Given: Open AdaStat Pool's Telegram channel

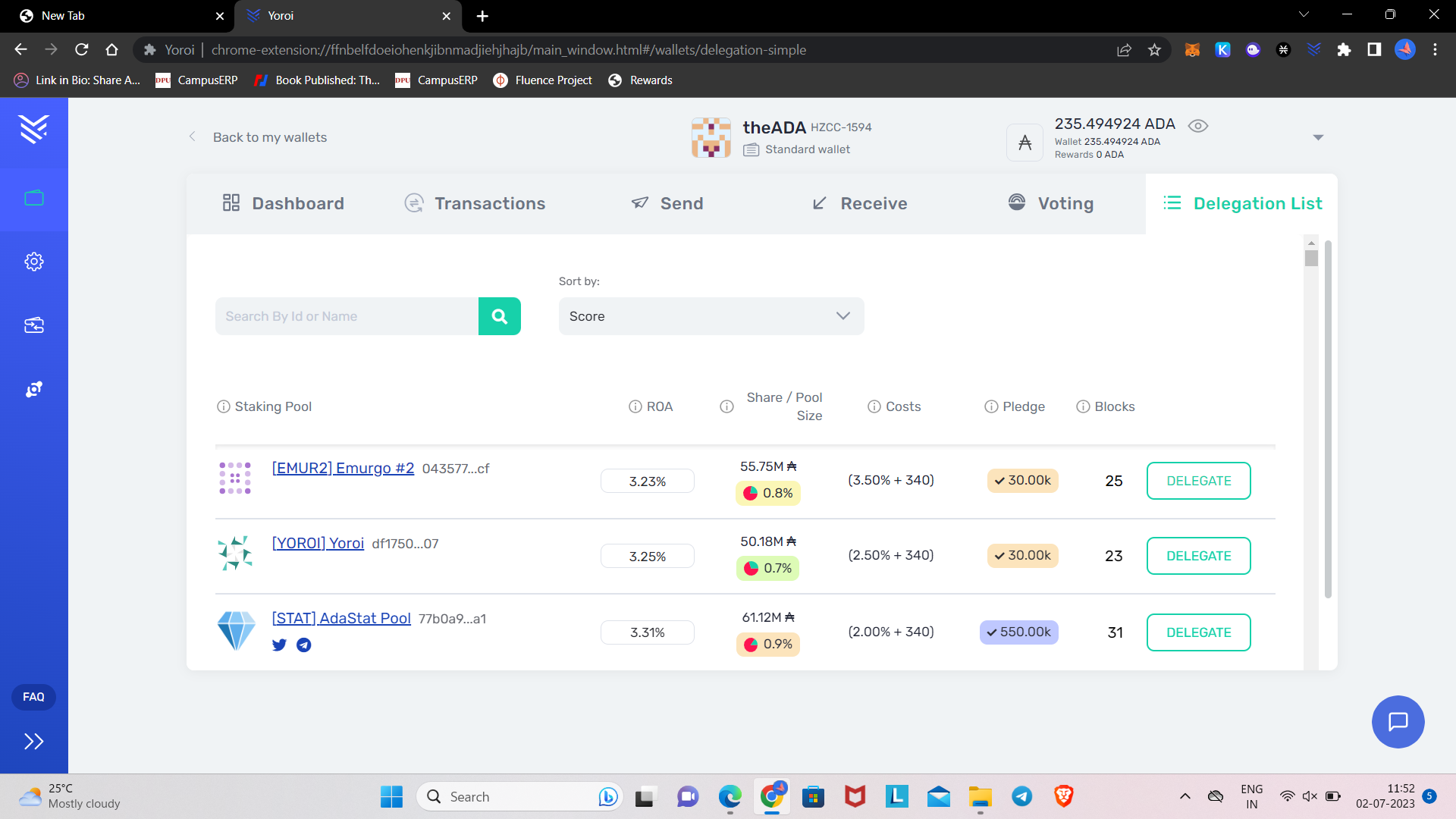Looking at the screenshot, I should [303, 645].
